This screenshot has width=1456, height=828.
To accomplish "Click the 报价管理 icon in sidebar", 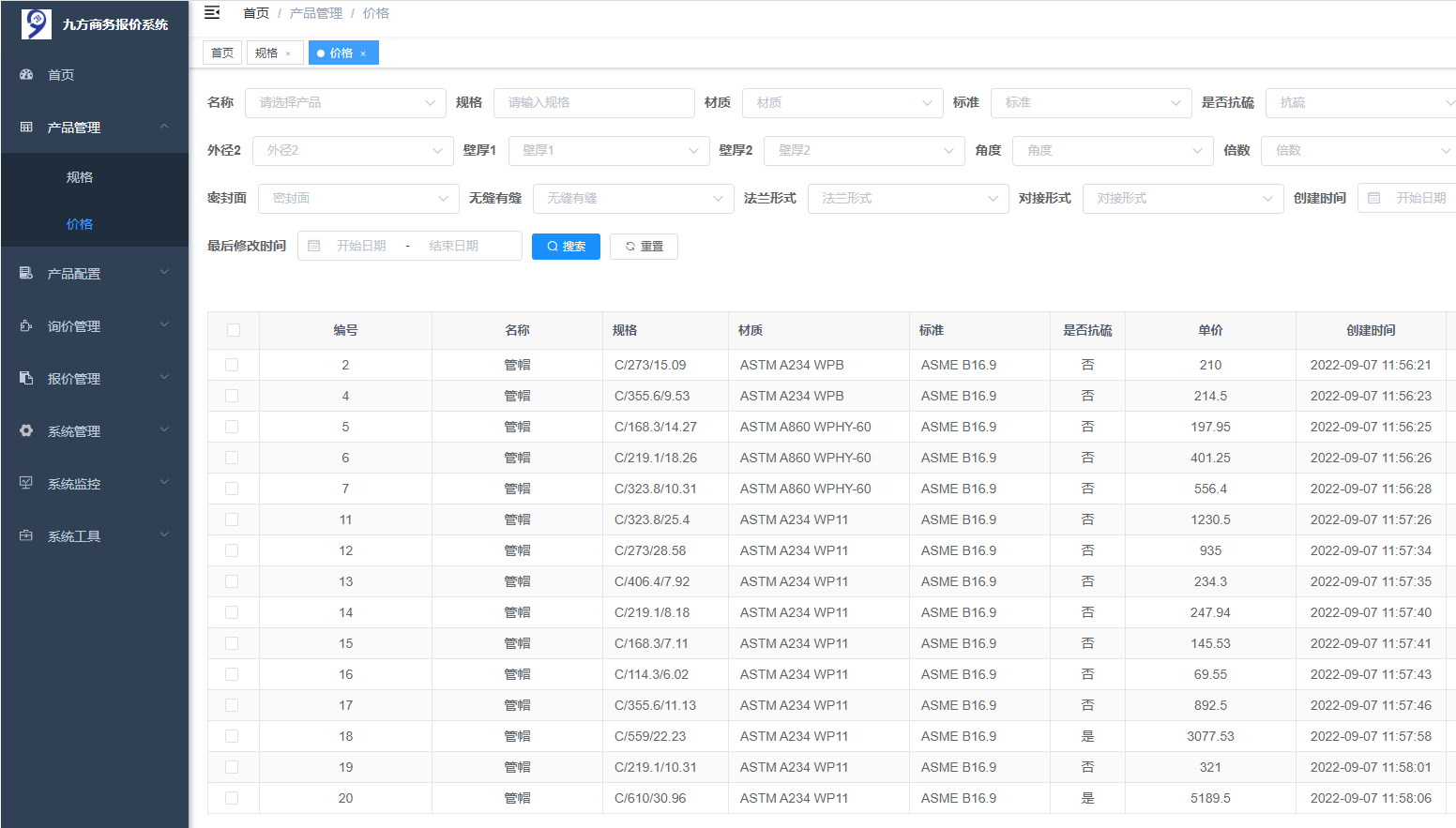I will point(26,378).
